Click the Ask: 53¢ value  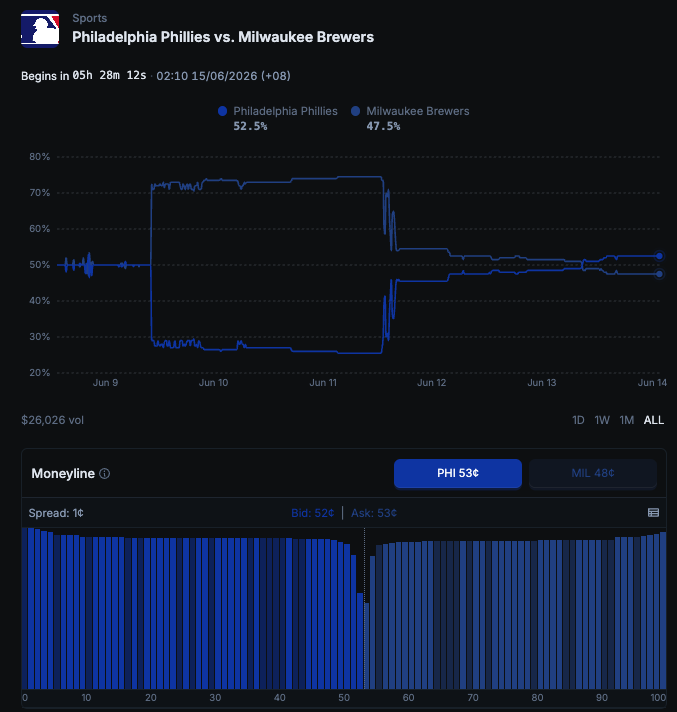coord(374,513)
